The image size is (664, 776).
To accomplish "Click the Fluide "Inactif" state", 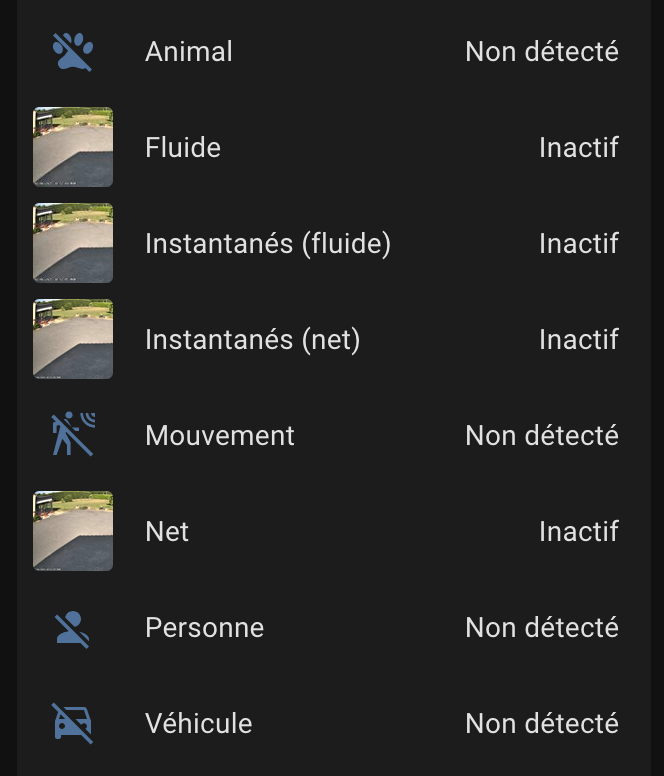I will tap(579, 147).
